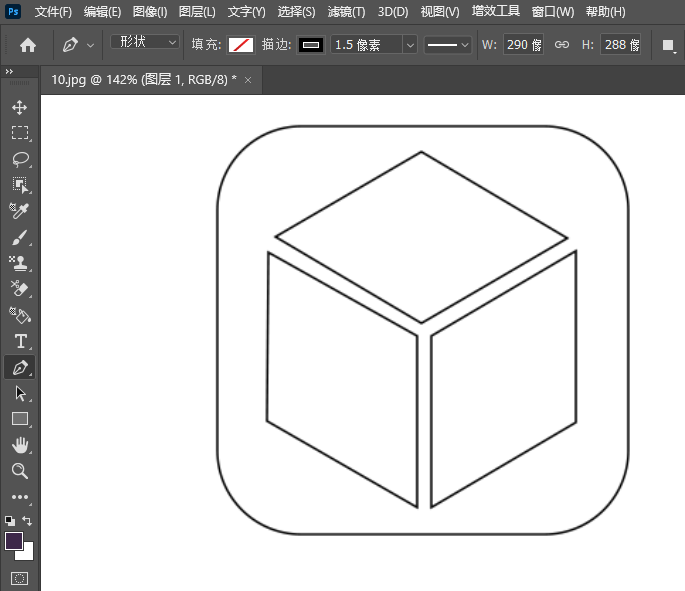Select the Rectangular Marquee tool
The height and width of the screenshot is (591, 685).
coord(20,133)
